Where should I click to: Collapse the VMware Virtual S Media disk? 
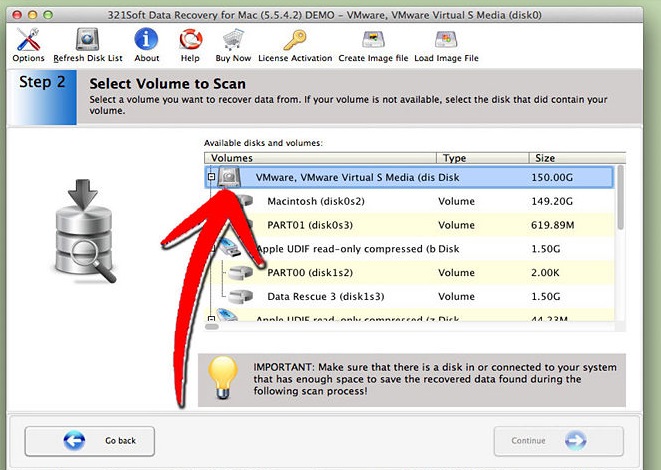click(212, 177)
